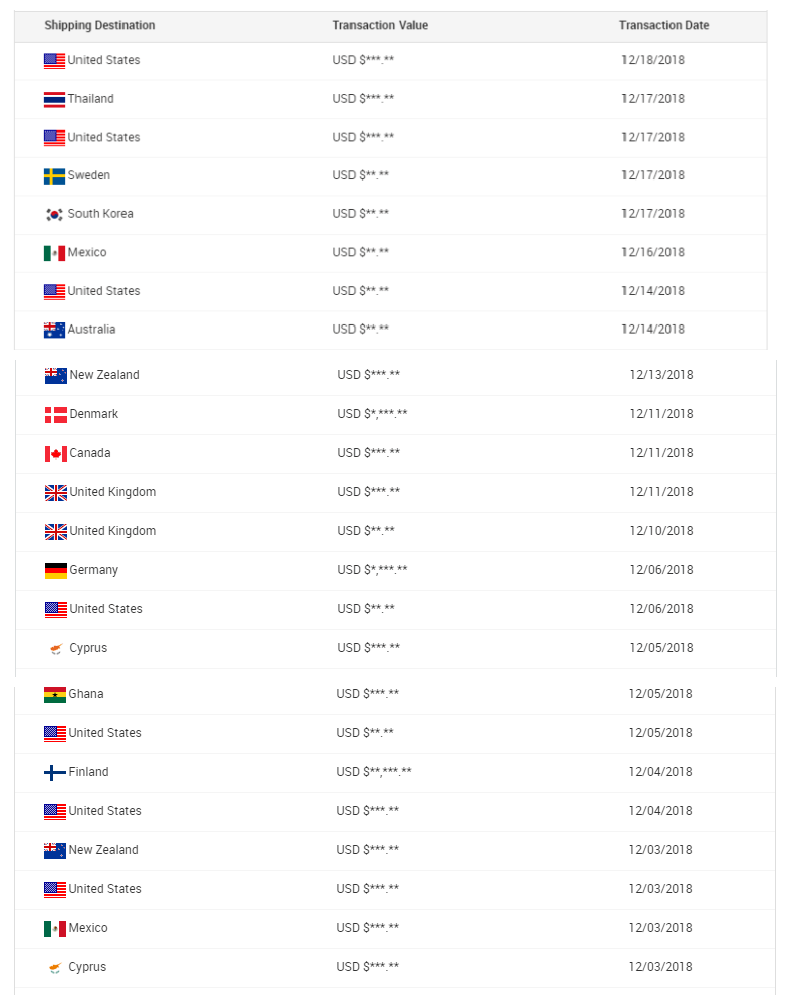The width and height of the screenshot is (794, 1005).
Task: Click the Sweden flag icon
Action: (54, 176)
